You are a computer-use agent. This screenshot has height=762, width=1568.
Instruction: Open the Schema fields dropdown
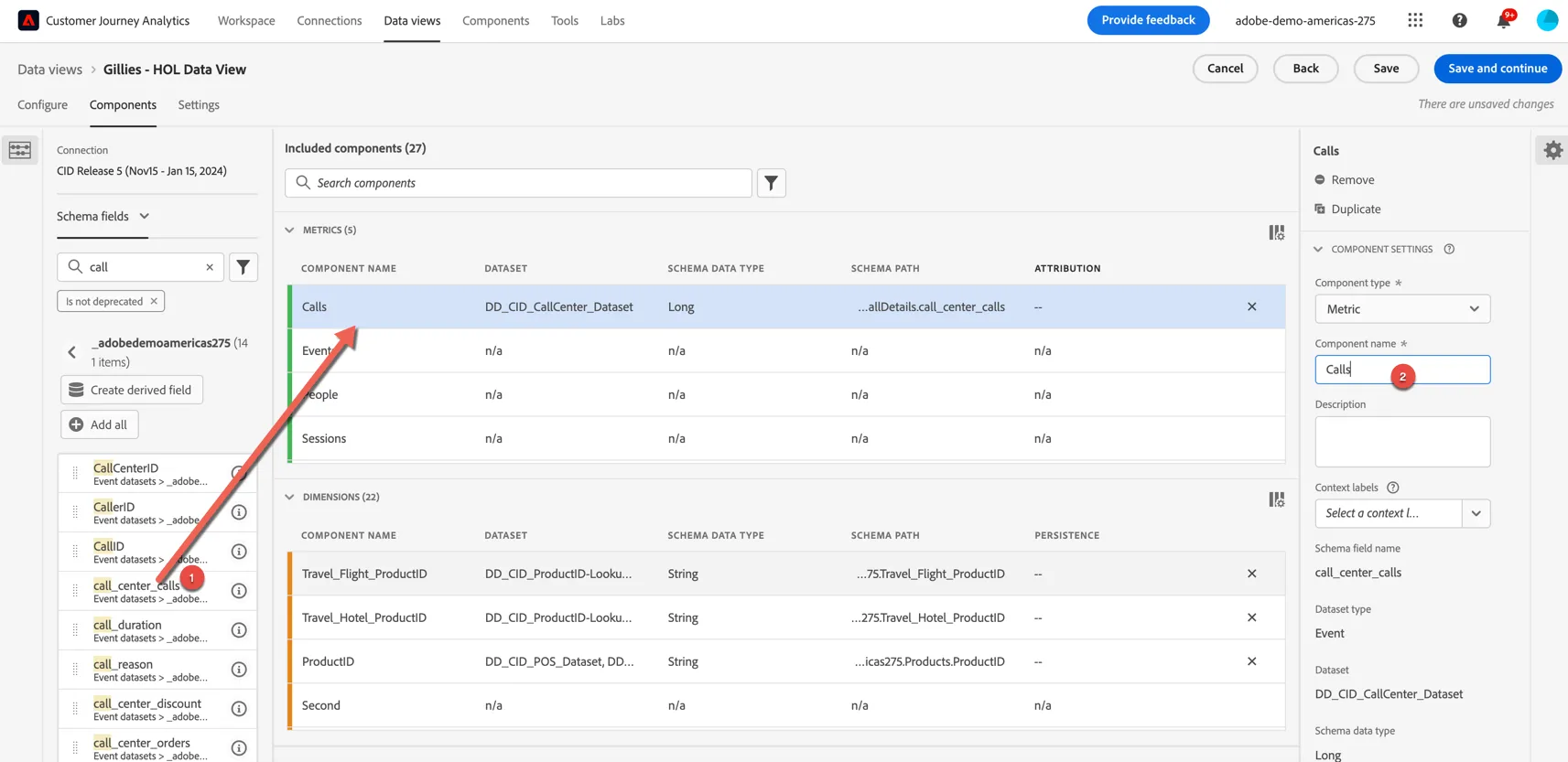[x=103, y=217]
